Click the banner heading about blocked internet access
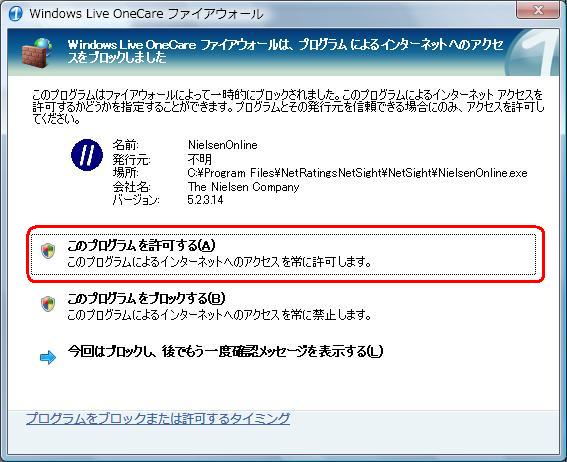Viewport: 567px width, 462px height. tap(286, 51)
